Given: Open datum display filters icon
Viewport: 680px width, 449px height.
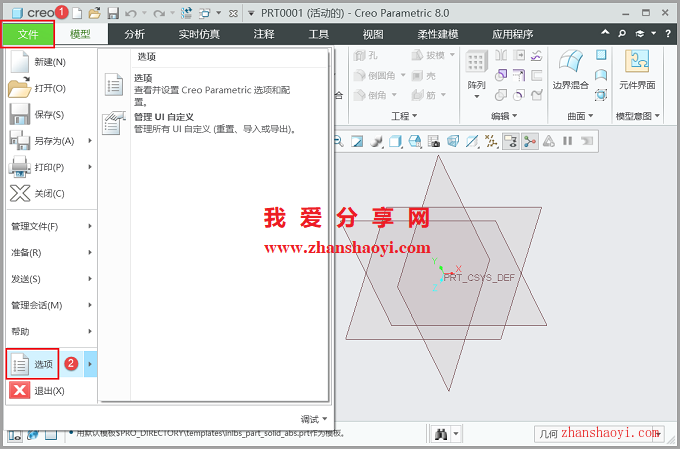Looking at the screenshot, I should tap(491, 141).
